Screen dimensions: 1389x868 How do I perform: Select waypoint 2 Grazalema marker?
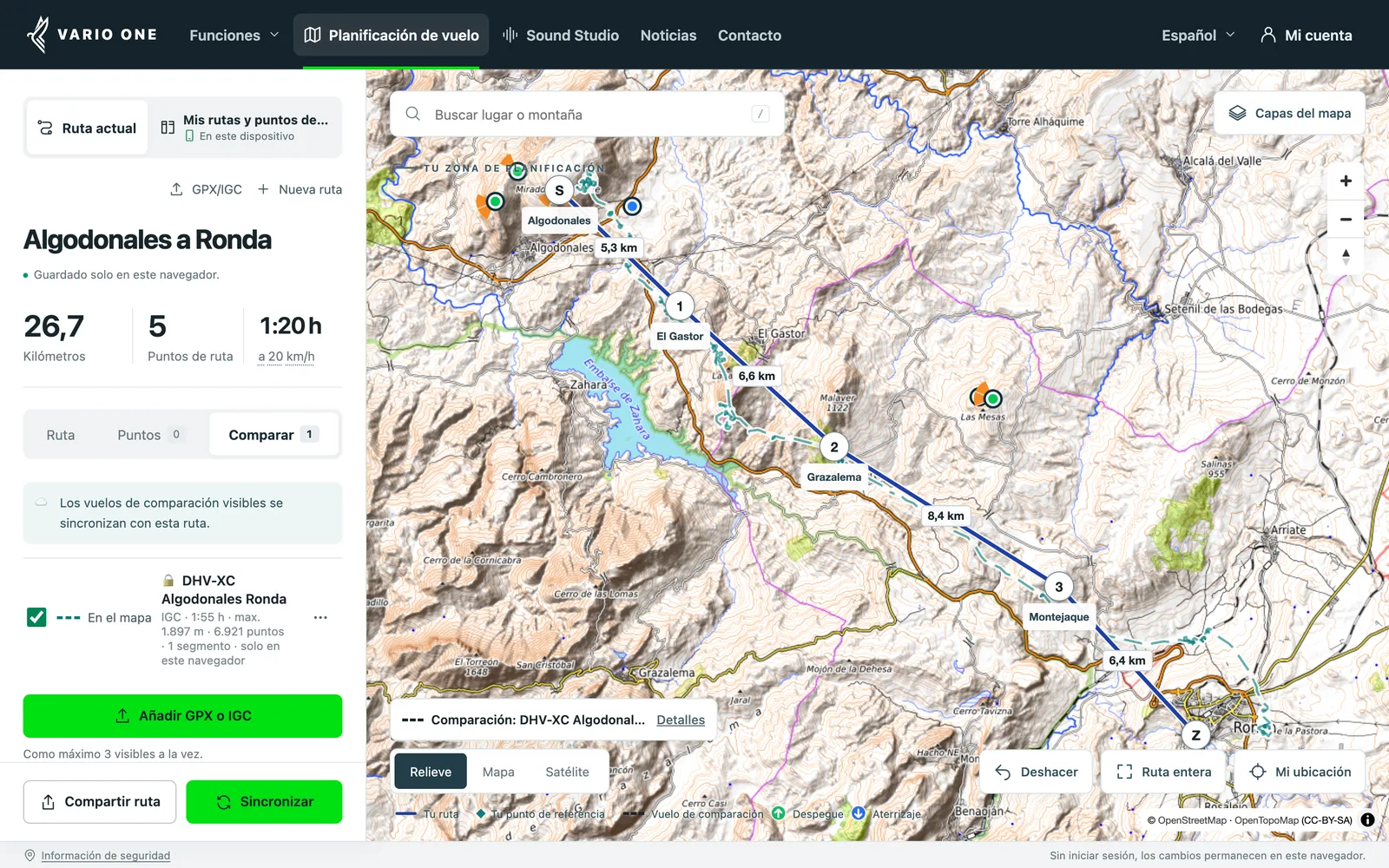[834, 447]
